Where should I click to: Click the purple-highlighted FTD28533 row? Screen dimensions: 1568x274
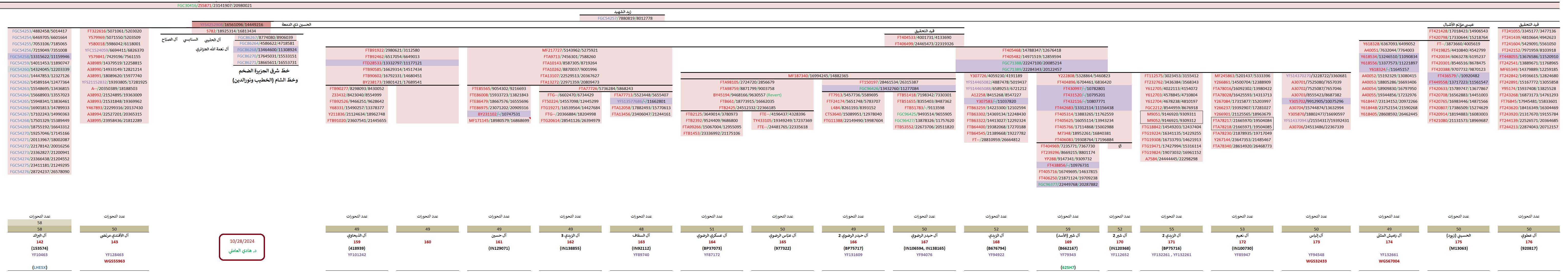click(x=392, y=63)
